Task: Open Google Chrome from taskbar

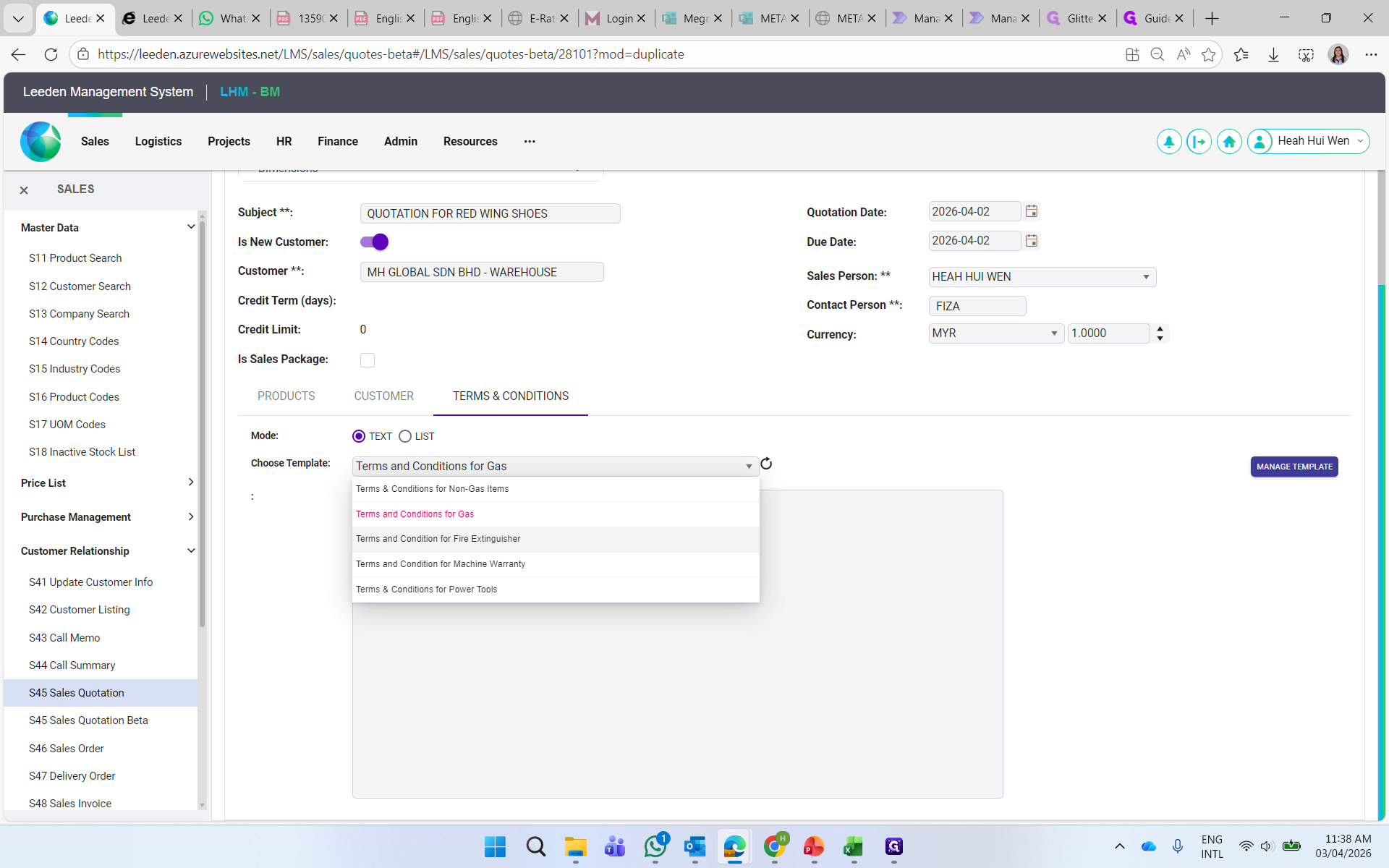Action: click(775, 846)
